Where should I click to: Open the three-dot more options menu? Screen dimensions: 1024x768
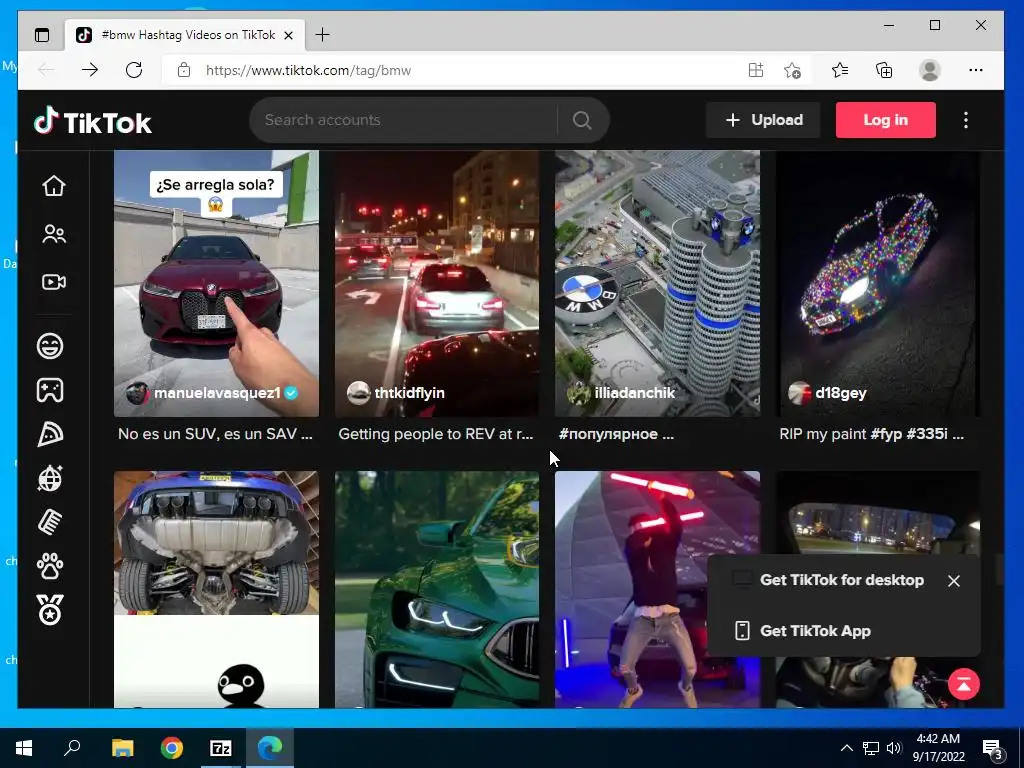tap(966, 120)
